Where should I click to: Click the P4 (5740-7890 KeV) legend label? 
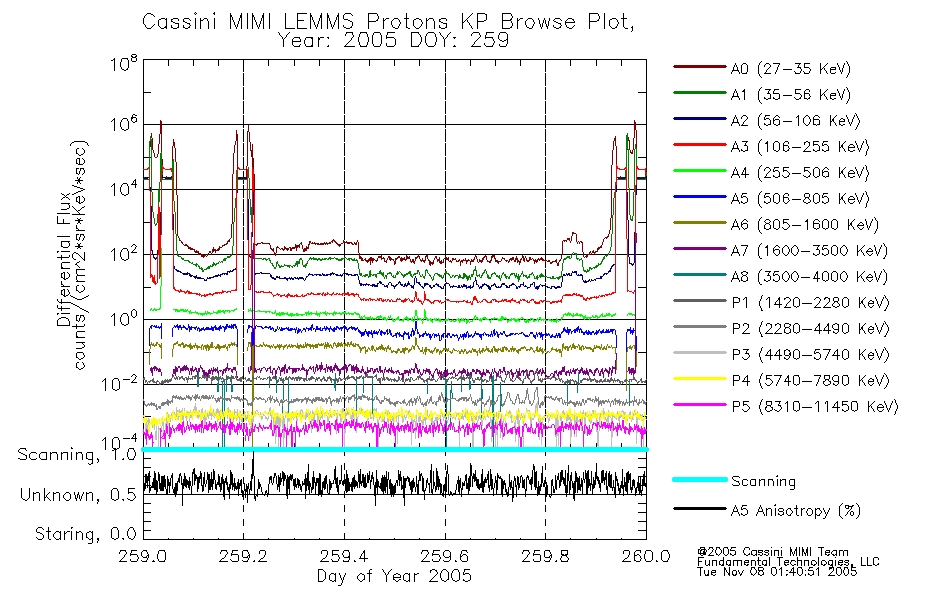(x=810, y=381)
